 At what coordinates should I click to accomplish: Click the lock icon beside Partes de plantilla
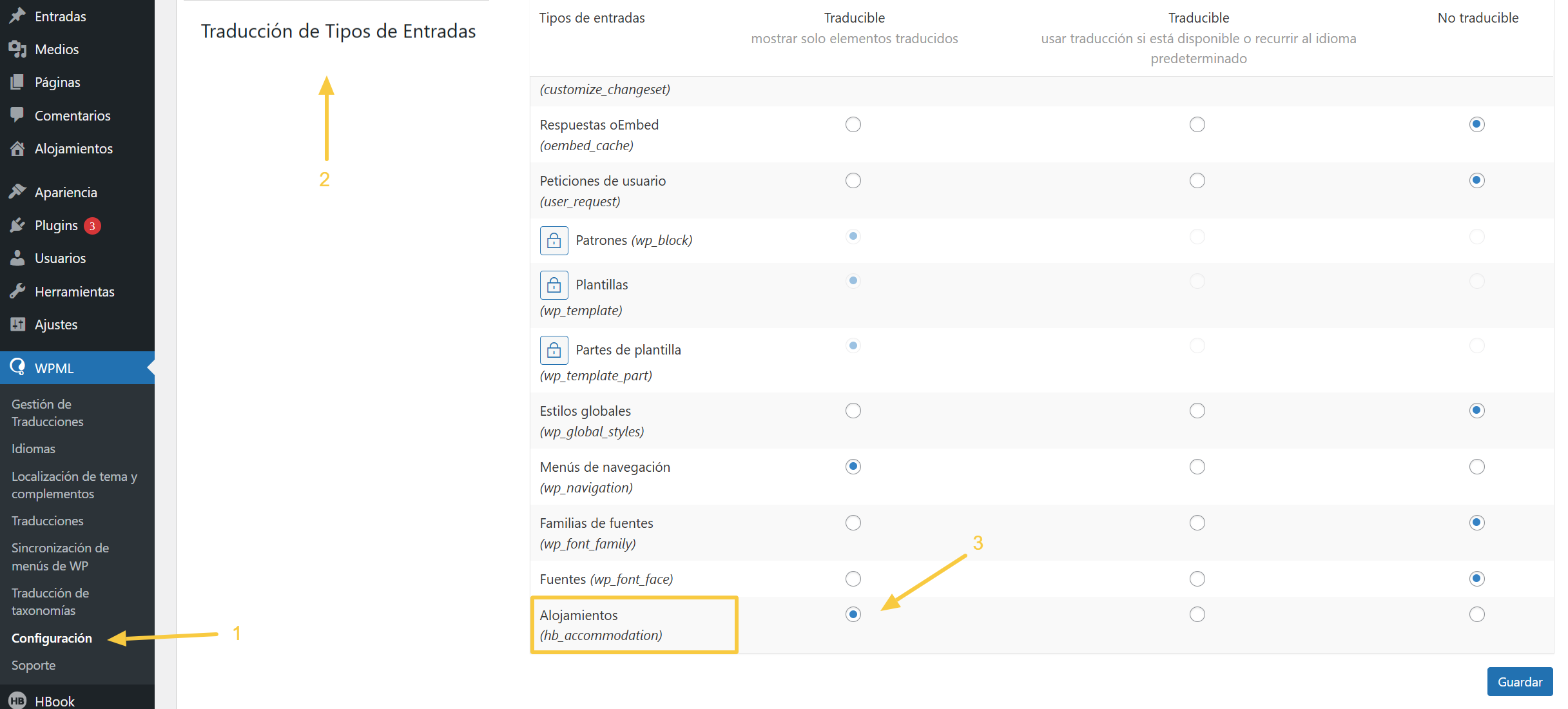point(554,350)
